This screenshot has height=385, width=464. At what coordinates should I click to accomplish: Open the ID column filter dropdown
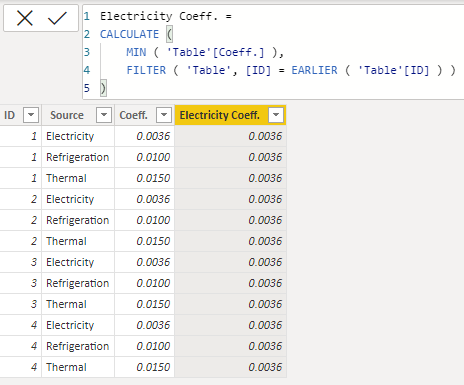(31, 115)
